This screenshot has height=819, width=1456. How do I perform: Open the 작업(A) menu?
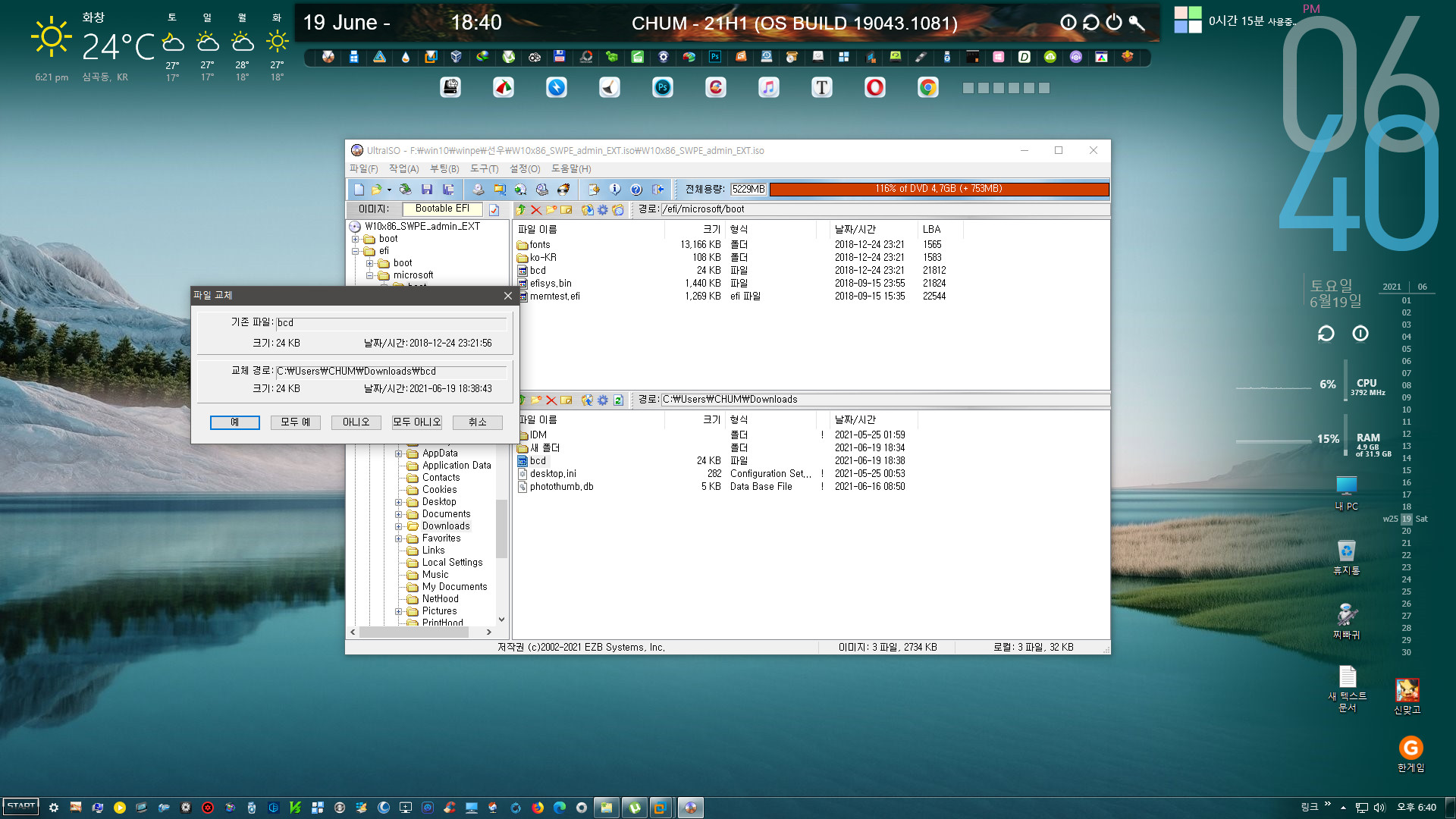click(403, 169)
